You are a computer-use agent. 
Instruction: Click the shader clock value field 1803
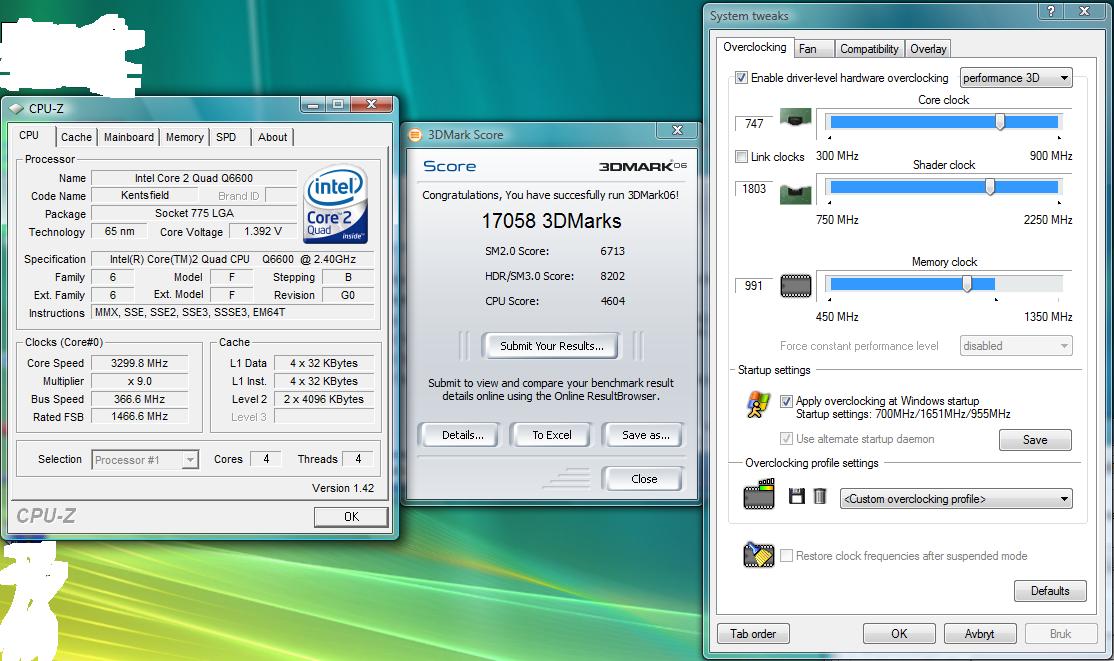754,188
